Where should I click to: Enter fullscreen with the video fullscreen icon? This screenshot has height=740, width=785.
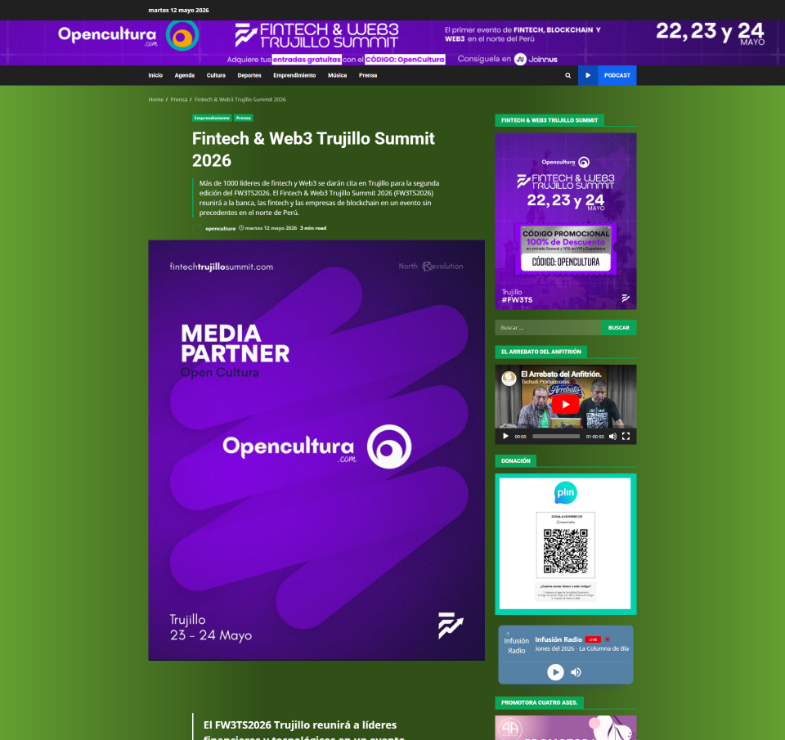click(626, 436)
